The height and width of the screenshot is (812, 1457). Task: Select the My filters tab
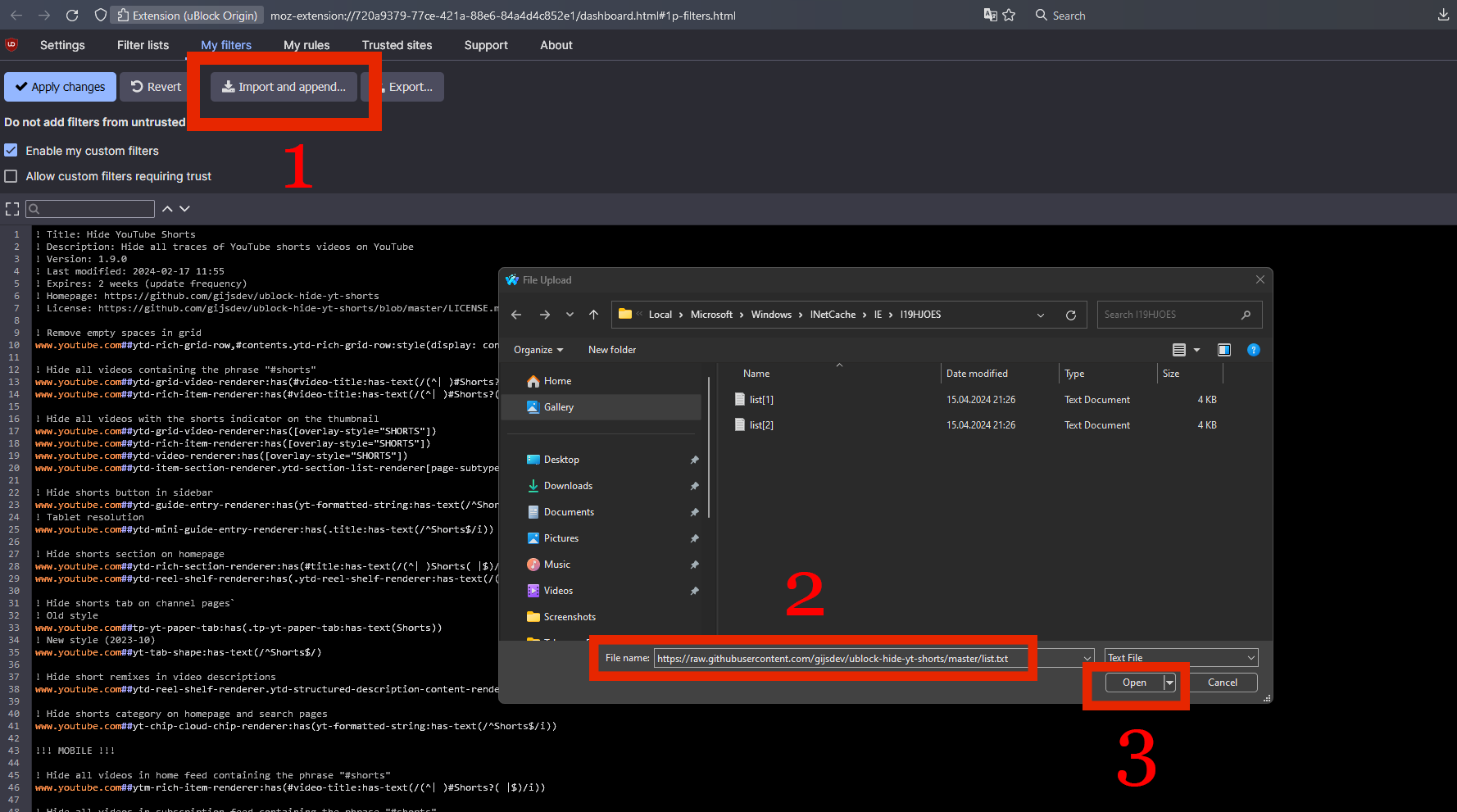[x=226, y=45]
